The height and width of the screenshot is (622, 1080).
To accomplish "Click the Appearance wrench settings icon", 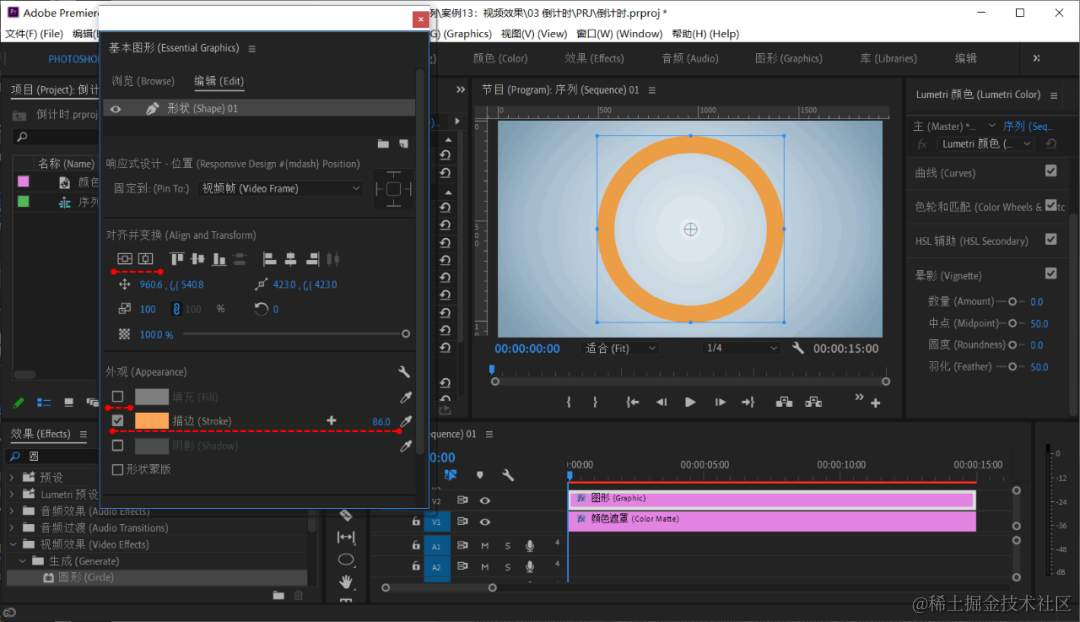I will pos(404,372).
